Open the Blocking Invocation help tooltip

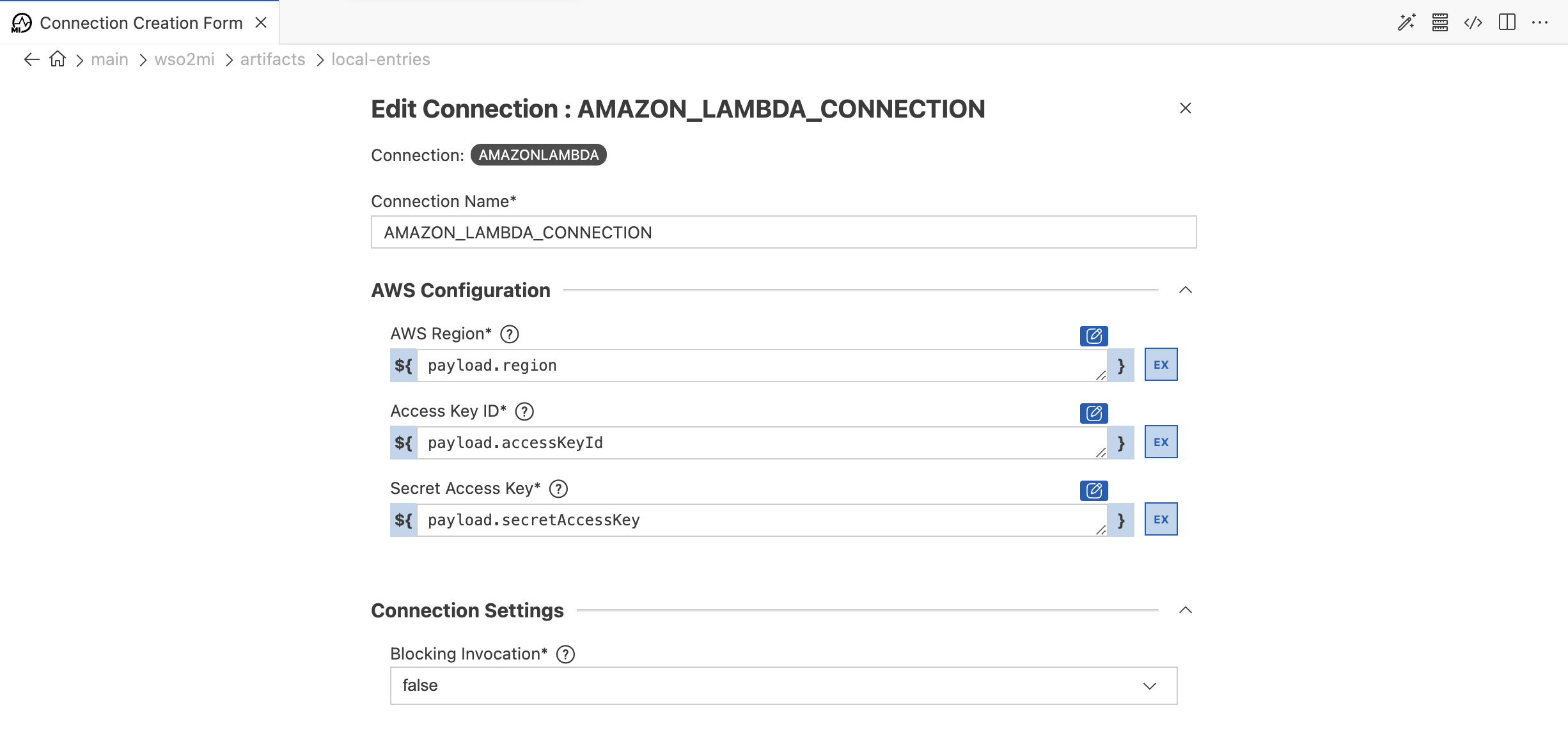565,653
